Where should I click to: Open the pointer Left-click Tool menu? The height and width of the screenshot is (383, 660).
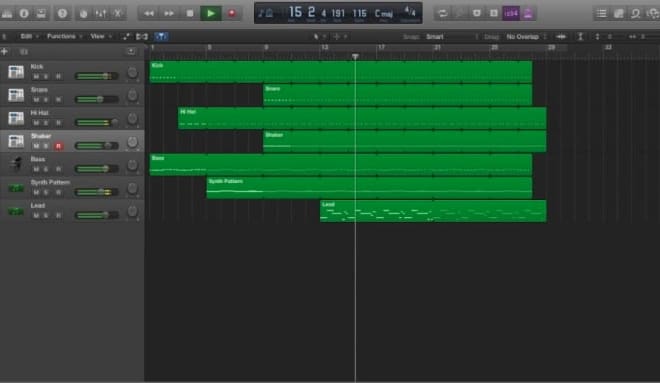click(x=319, y=37)
